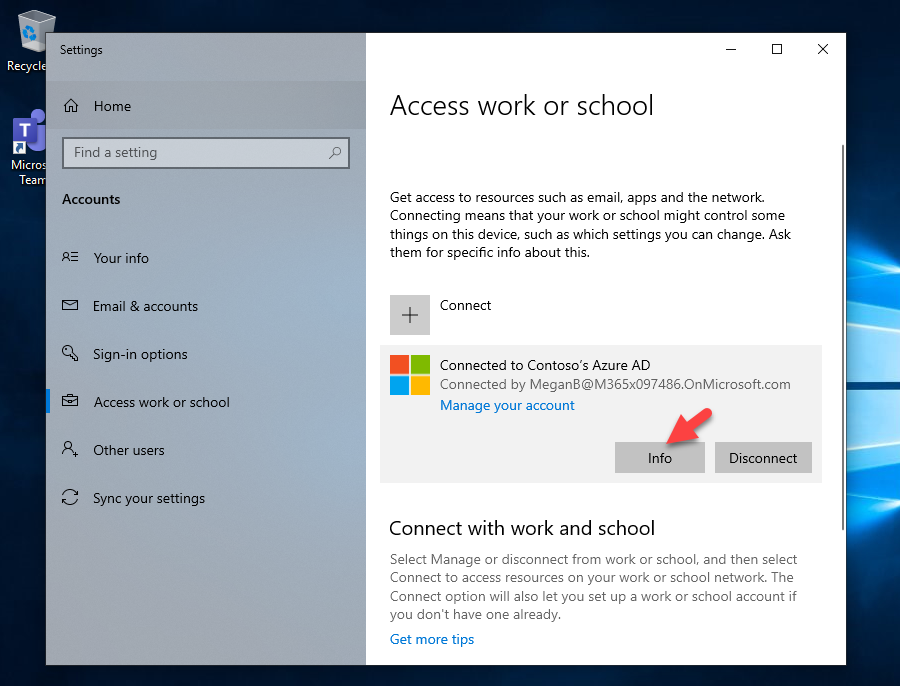Image resolution: width=900 pixels, height=686 pixels.
Task: Open the Manage your account link
Action: (507, 405)
